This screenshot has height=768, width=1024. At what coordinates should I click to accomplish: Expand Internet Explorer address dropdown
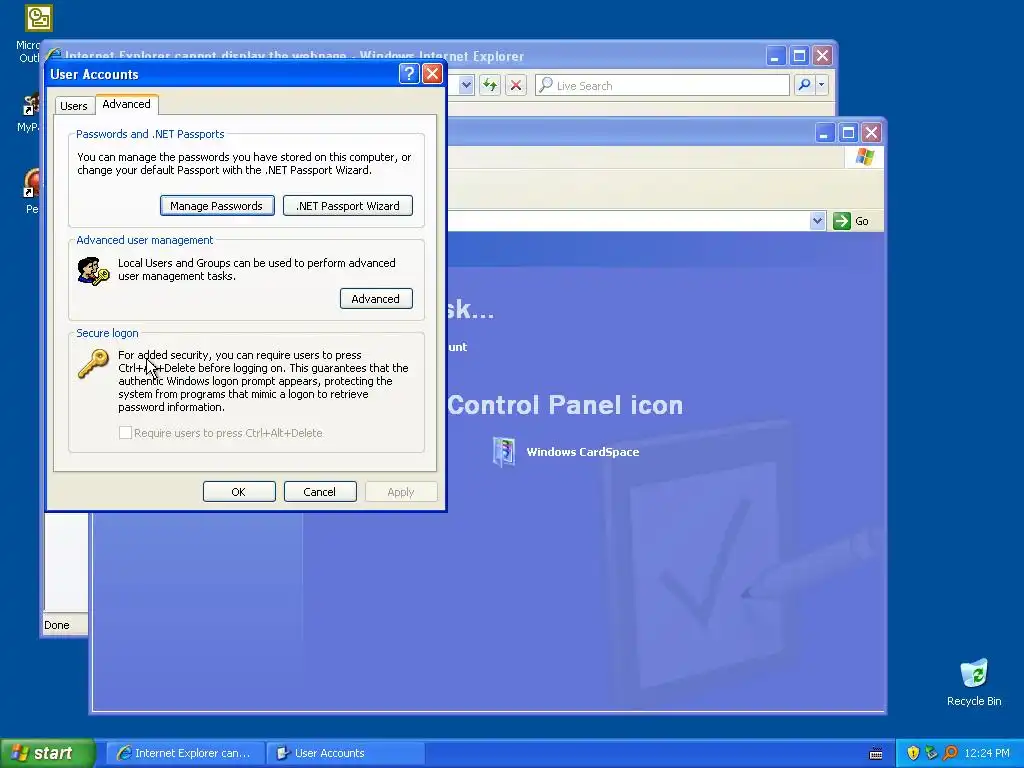pyautogui.click(x=466, y=85)
